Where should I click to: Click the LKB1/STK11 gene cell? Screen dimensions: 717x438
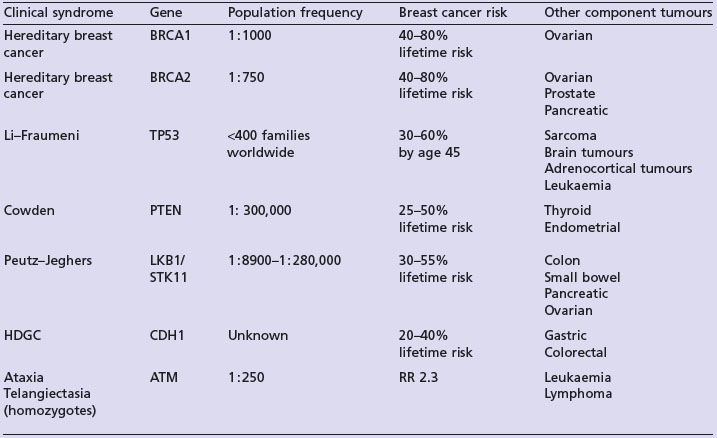click(x=169, y=268)
